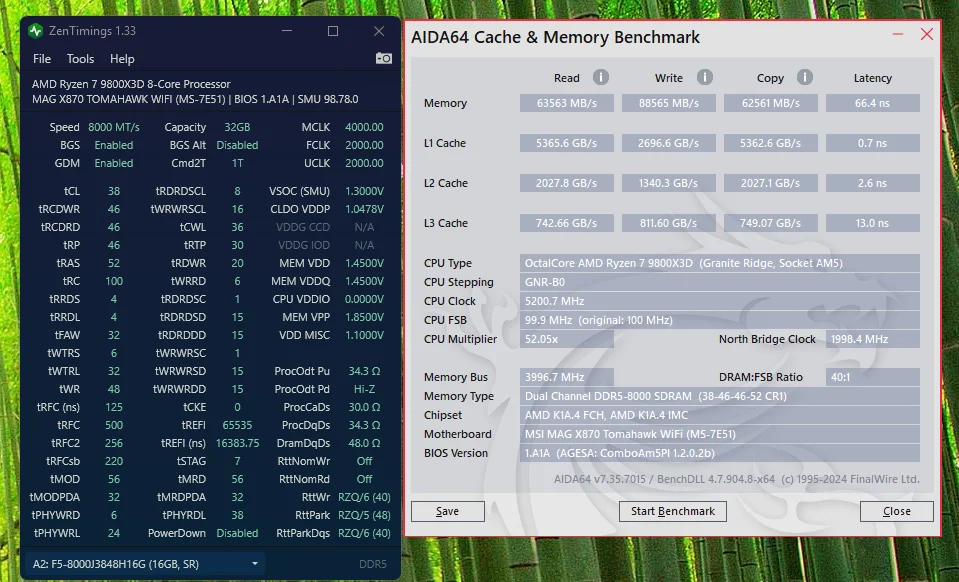Viewport: 959px width, 582px height.
Task: Click the DRAM:FSB Ratio value 40:1
Action: [x=873, y=377]
